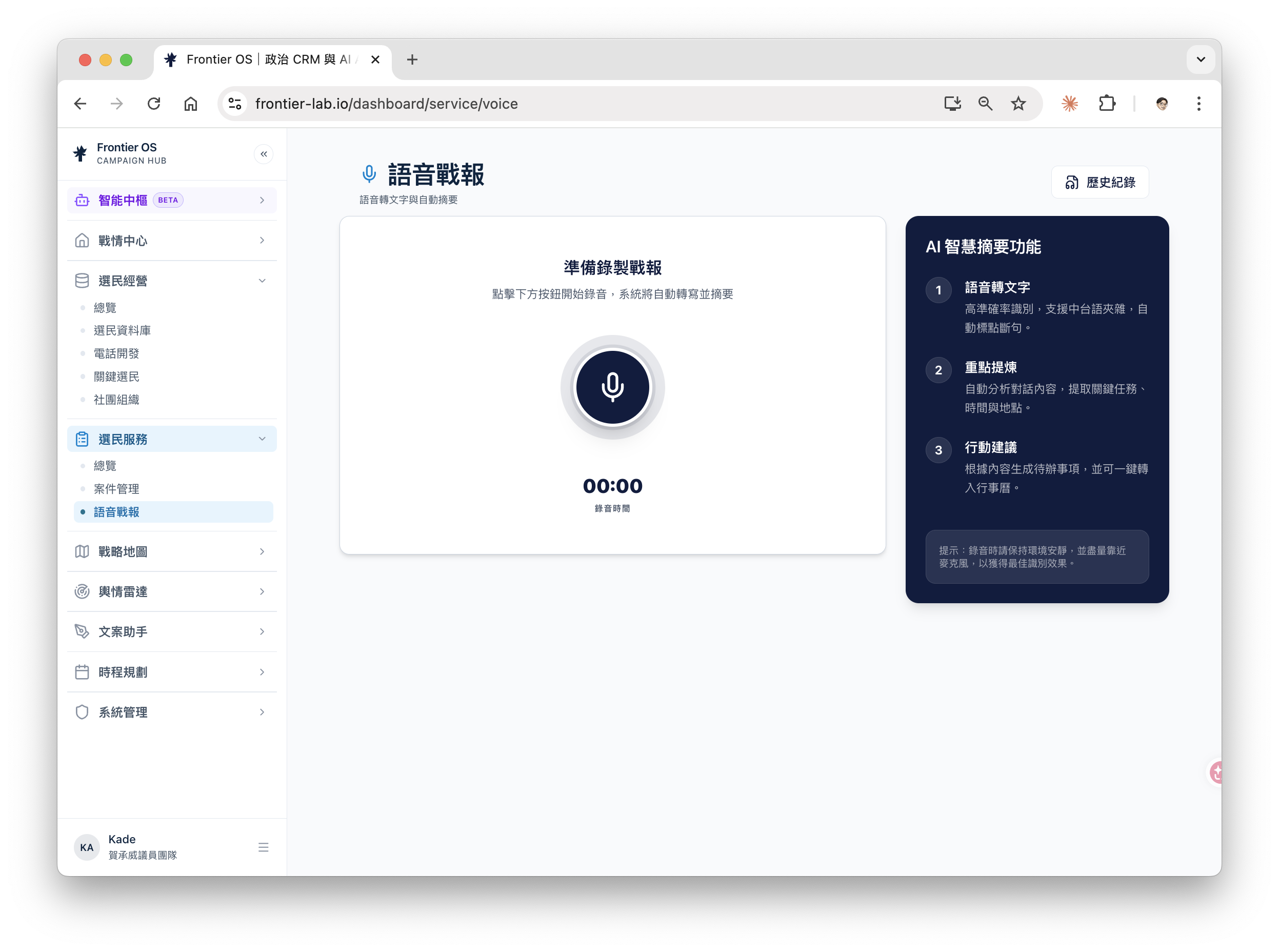Click the install app icon in address bar
Screen dimensions: 1279x952
952,104
